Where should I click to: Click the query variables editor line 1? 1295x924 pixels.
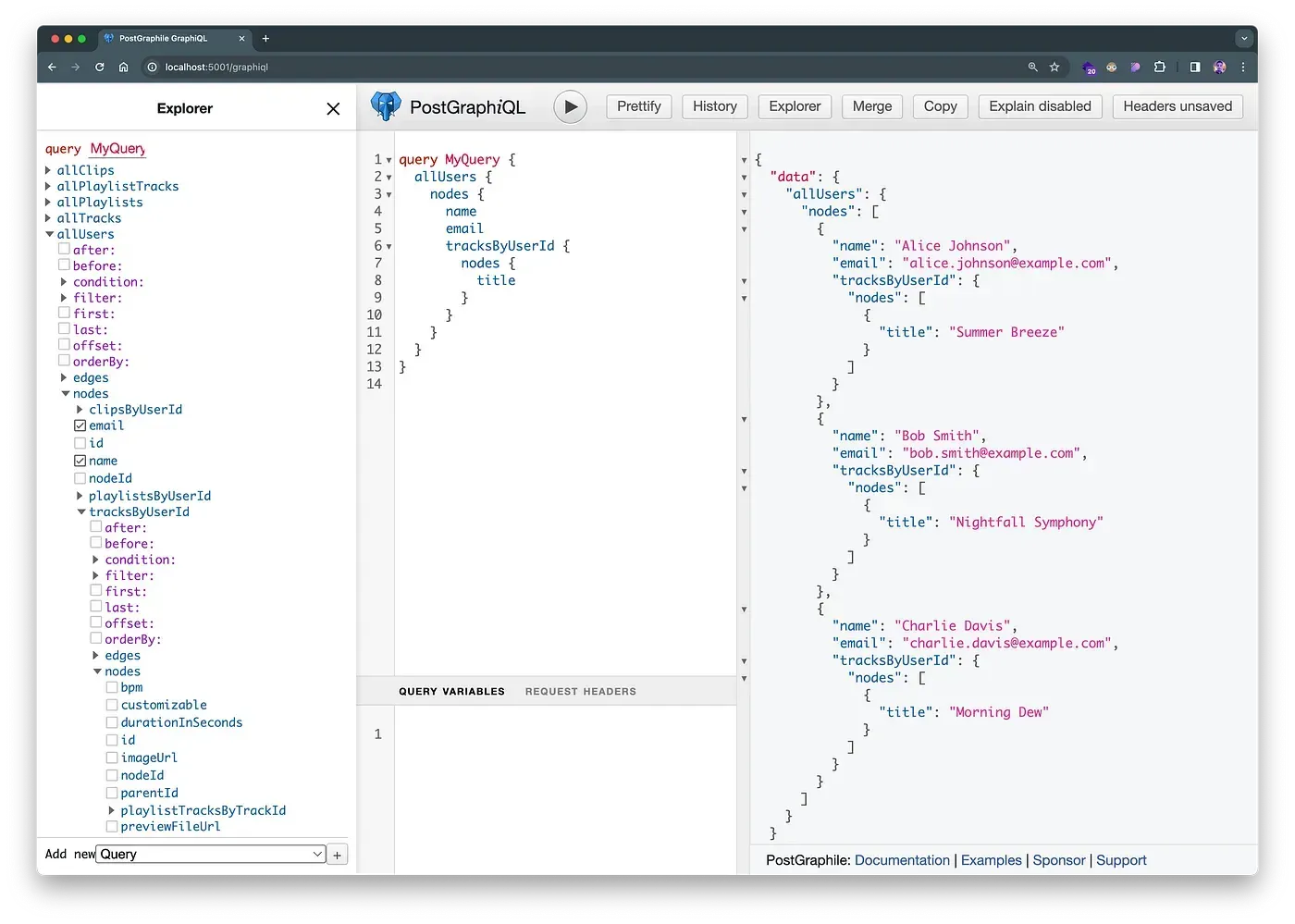coord(564,734)
